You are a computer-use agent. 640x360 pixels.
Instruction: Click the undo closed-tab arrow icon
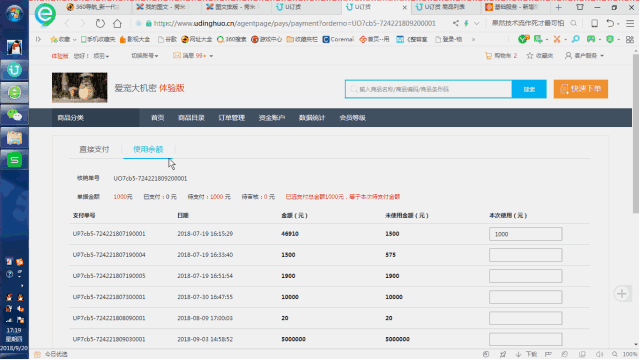(610, 23)
